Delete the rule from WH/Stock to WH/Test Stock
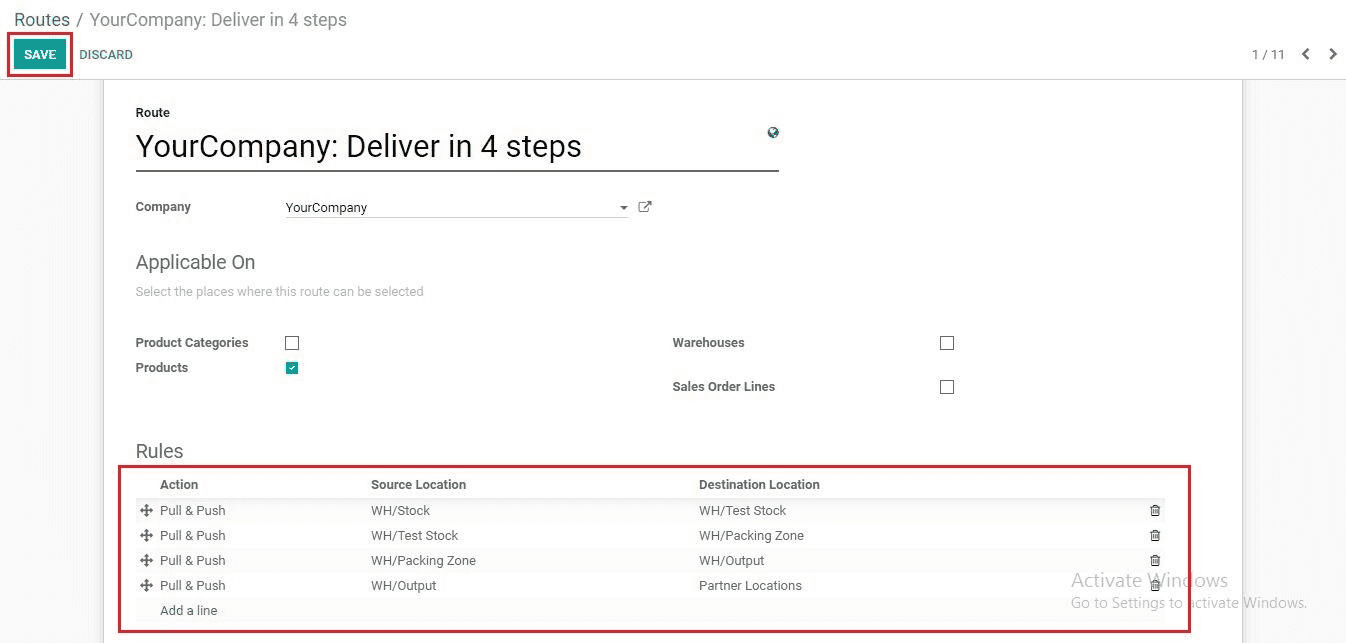The height and width of the screenshot is (643, 1346). 1155,511
